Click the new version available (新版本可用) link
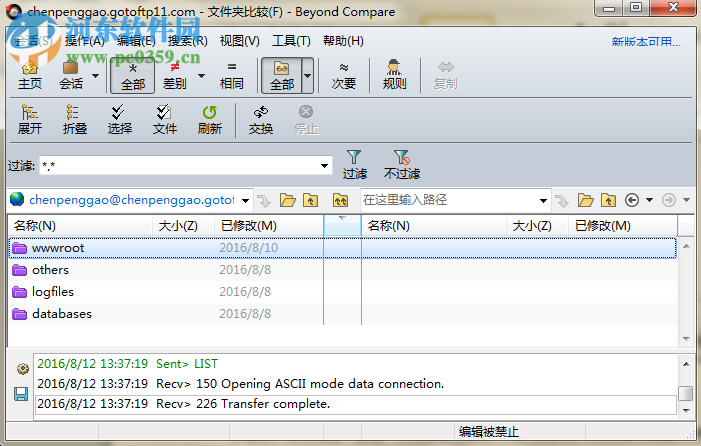 (646, 42)
